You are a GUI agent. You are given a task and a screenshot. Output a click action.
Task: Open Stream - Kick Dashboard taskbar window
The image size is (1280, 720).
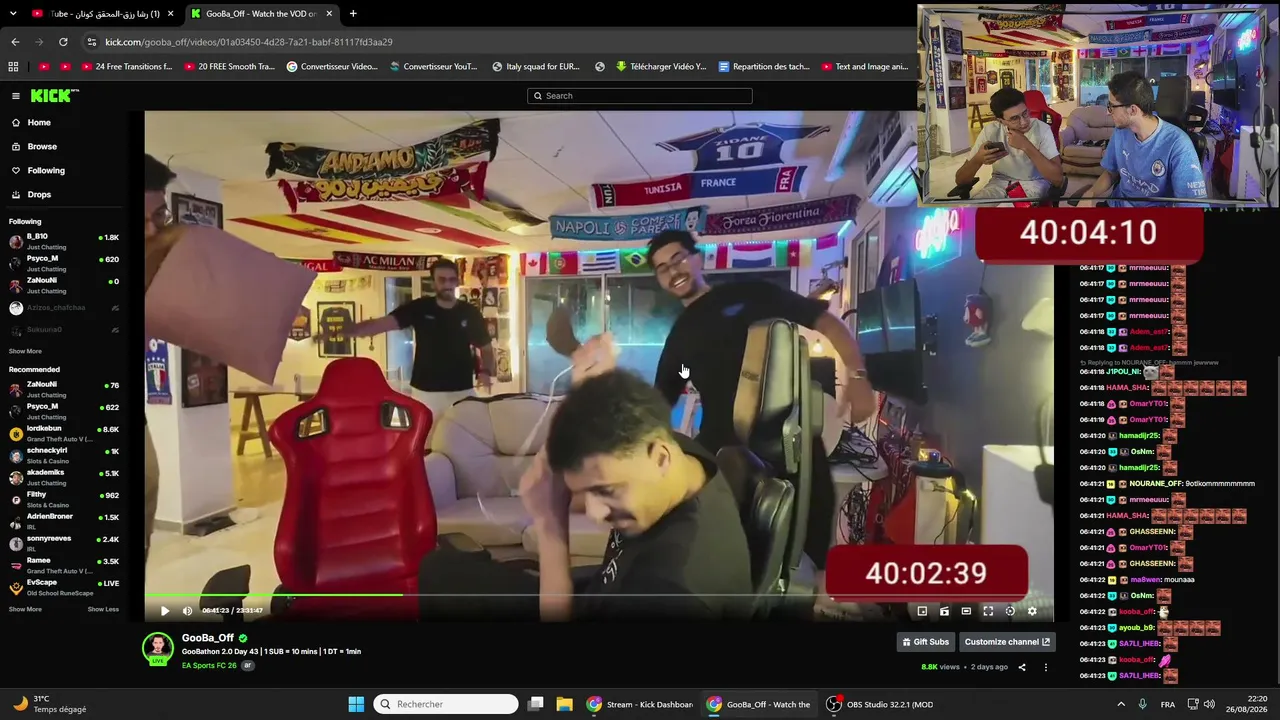(640, 704)
